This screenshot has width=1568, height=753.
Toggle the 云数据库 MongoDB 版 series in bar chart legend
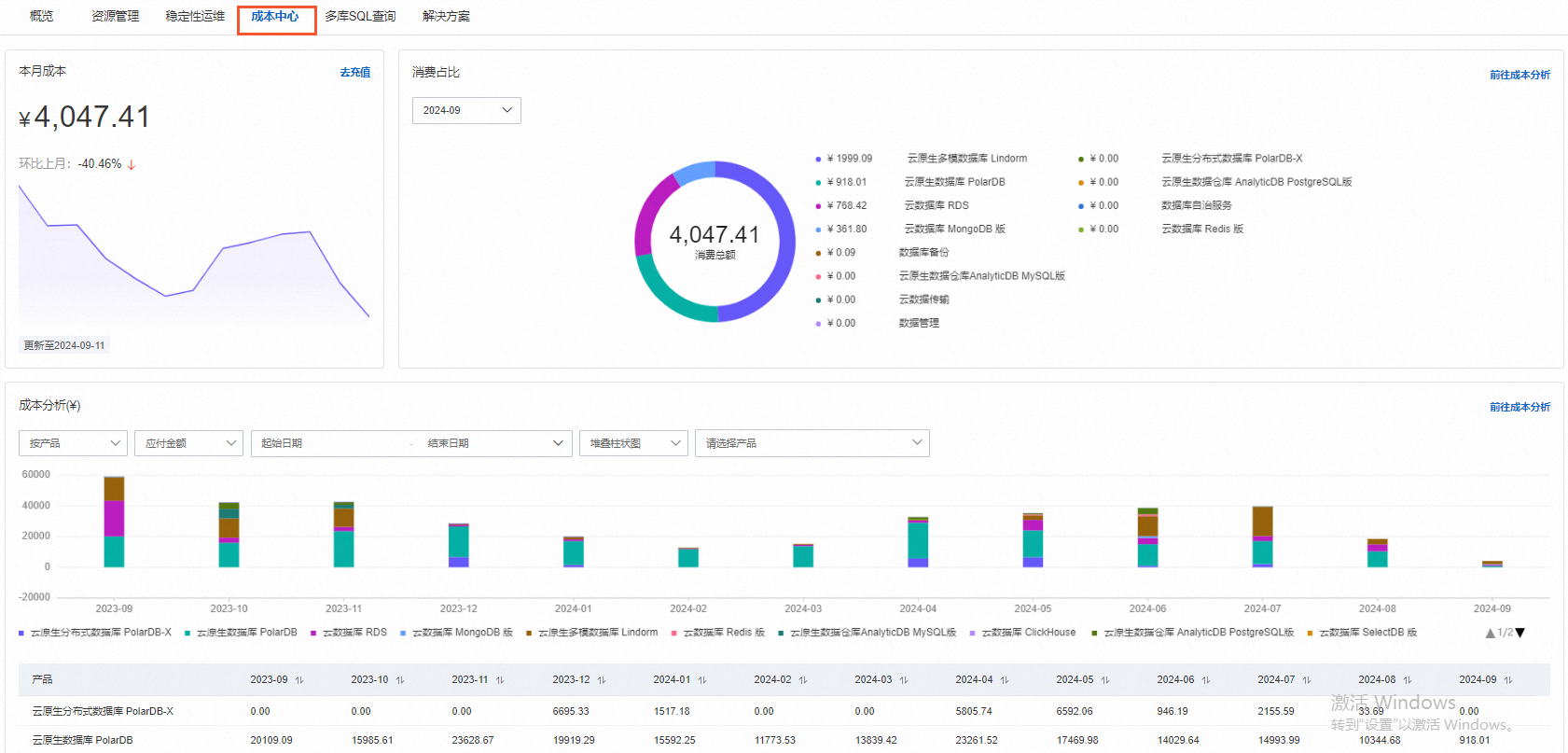click(456, 633)
